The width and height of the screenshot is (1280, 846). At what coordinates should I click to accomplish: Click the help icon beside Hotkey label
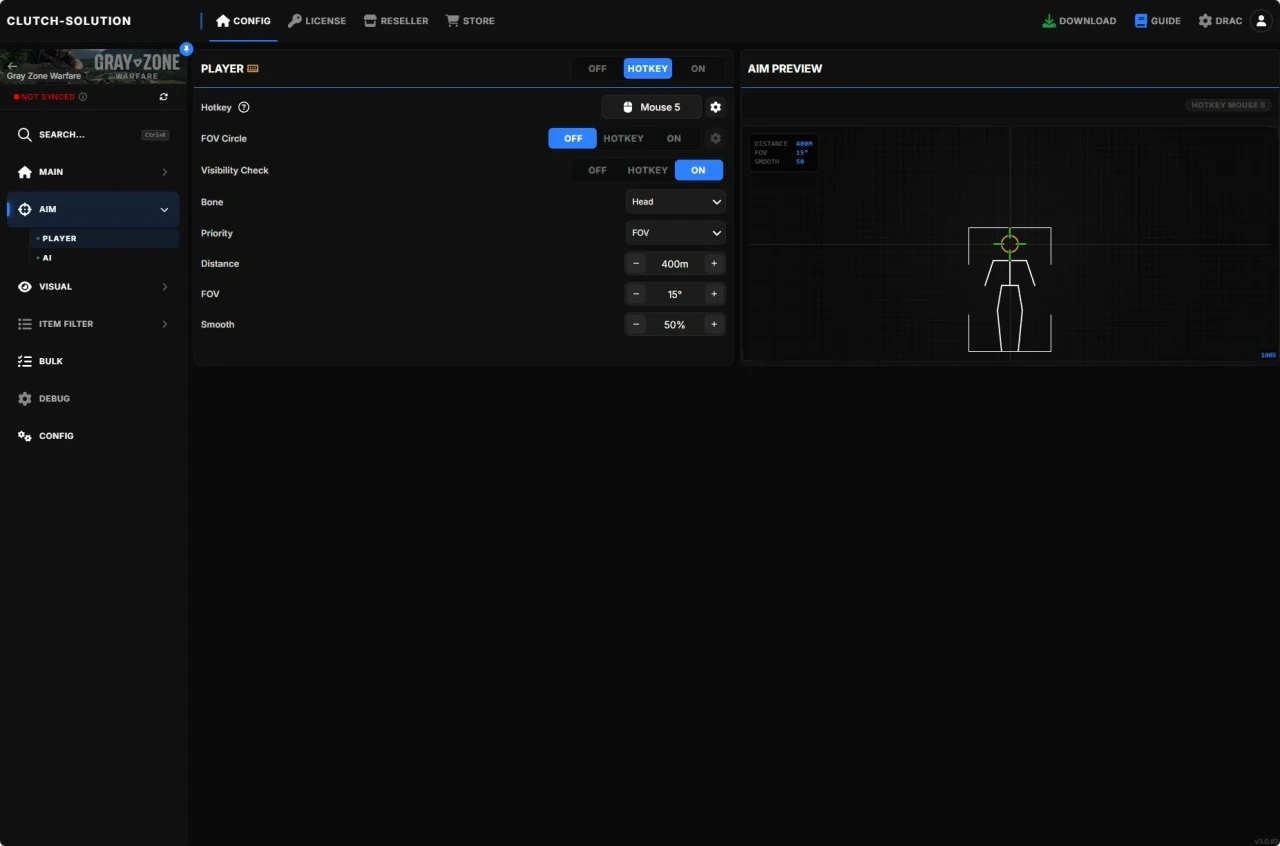coord(244,107)
